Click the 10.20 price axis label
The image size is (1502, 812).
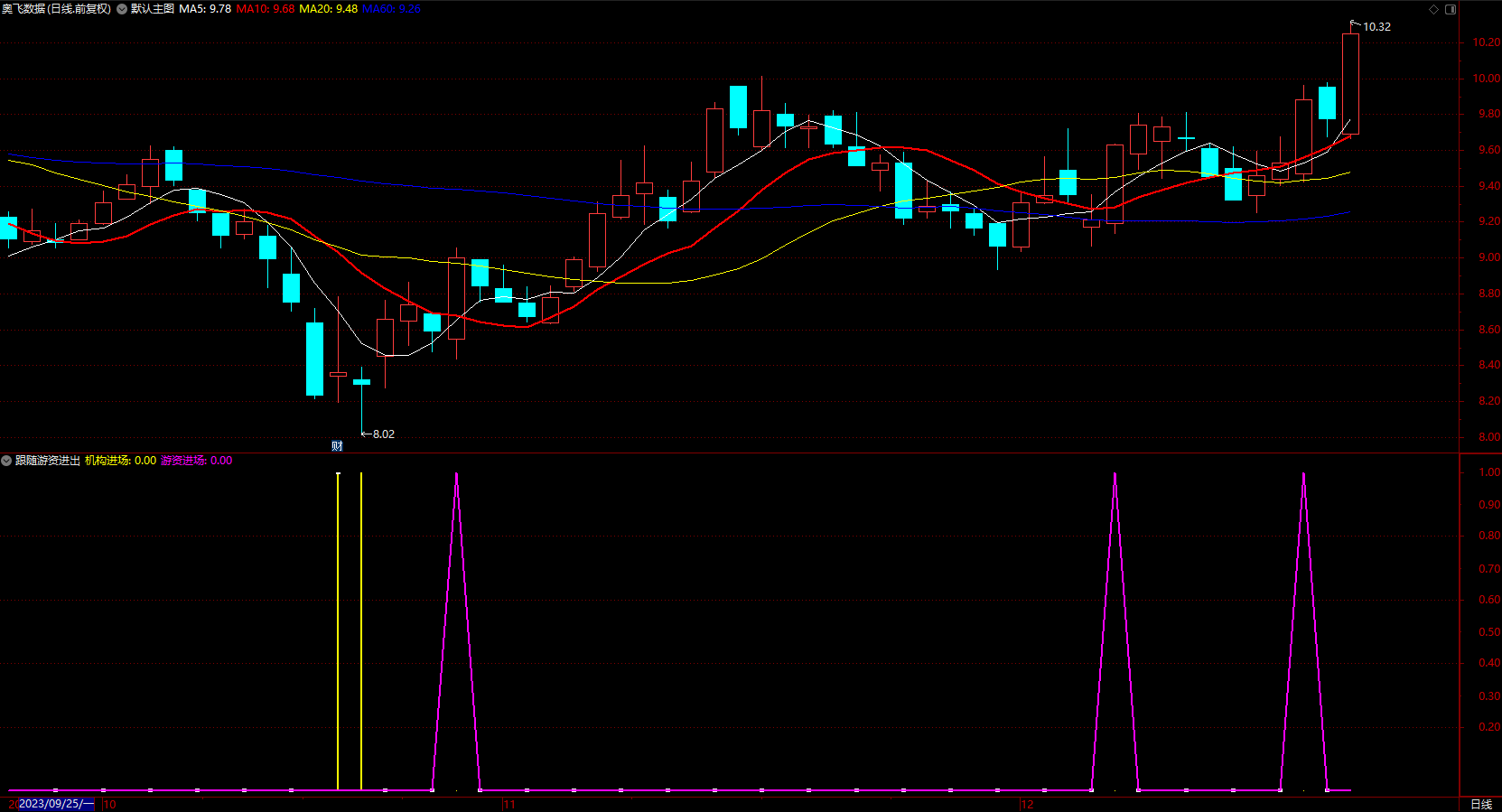click(x=1487, y=42)
